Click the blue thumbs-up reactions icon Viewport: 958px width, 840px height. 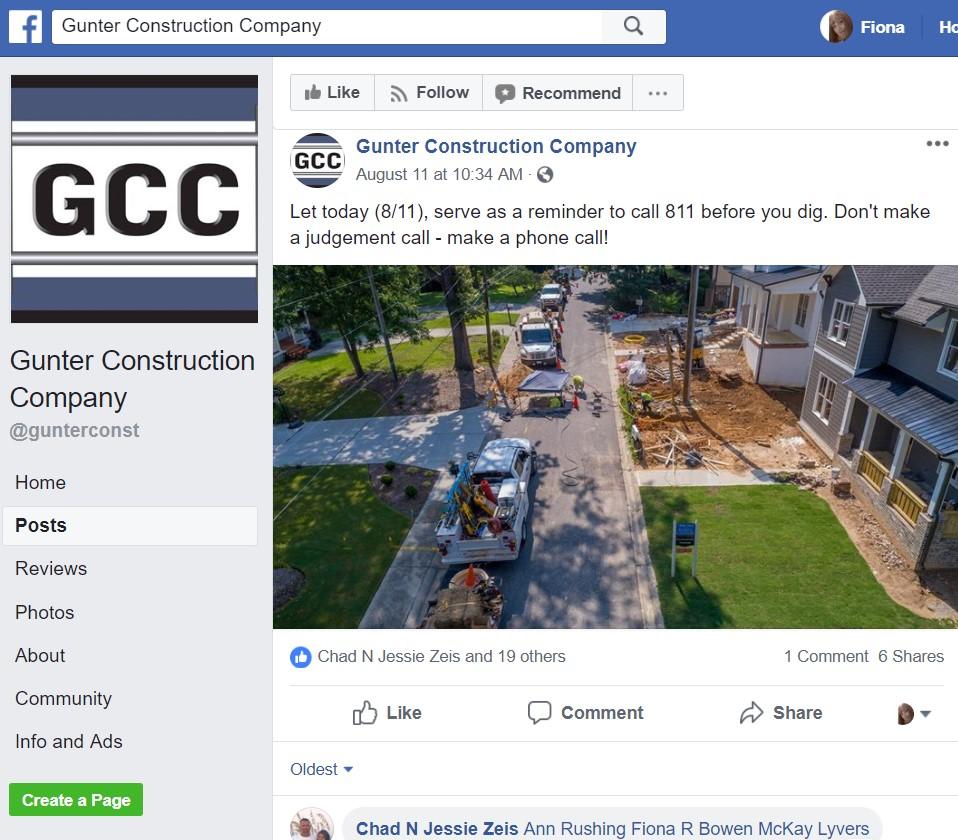[301, 657]
